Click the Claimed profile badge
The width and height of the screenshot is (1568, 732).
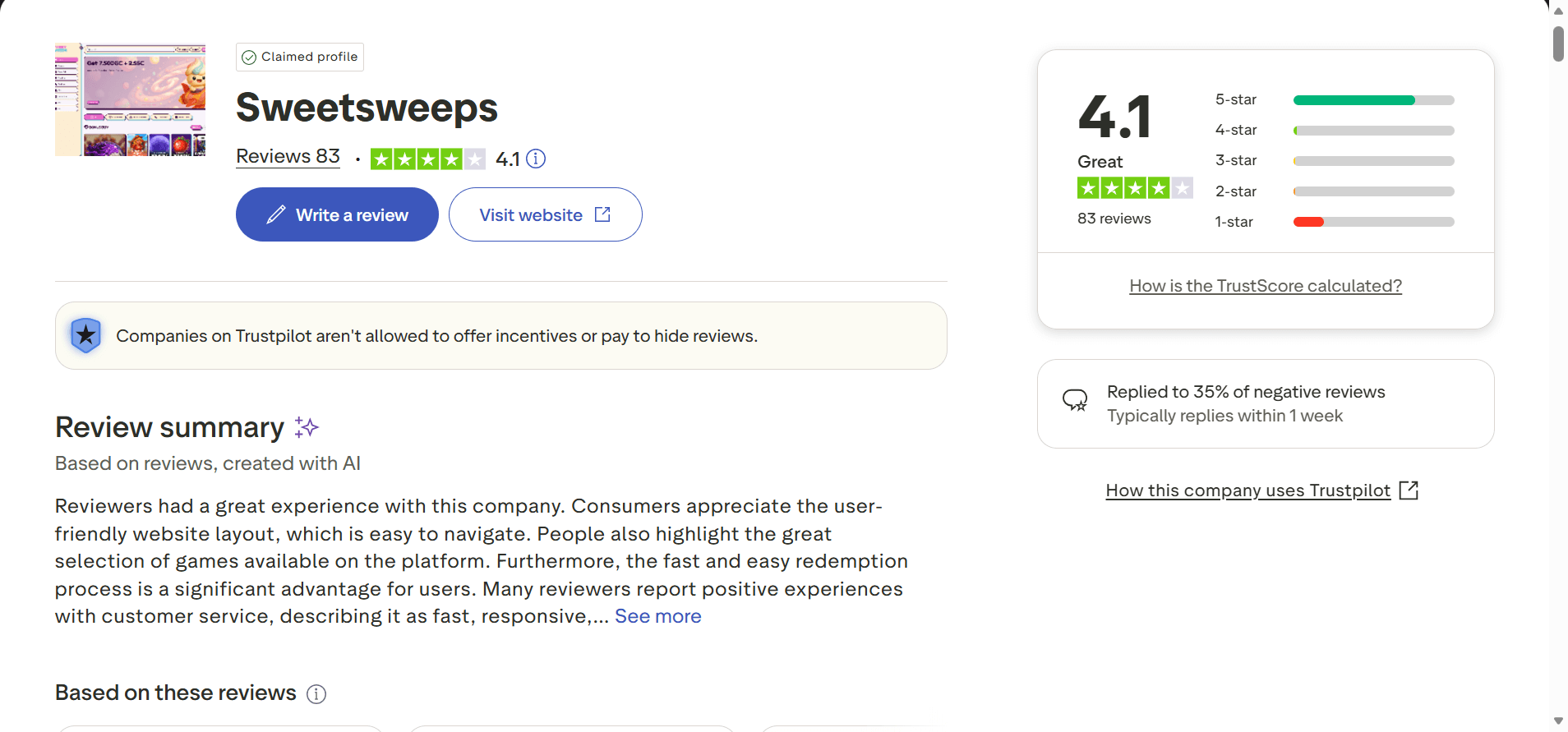(300, 57)
